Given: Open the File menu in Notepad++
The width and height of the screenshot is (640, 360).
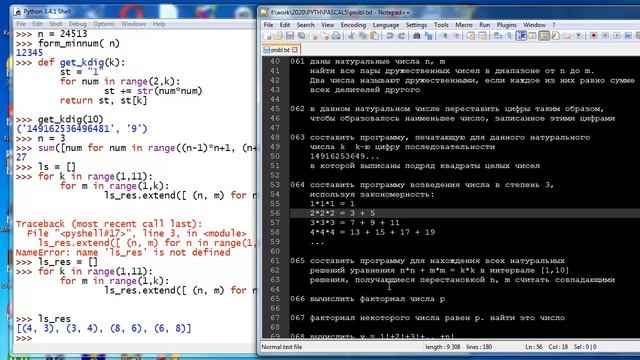Looking at the screenshot, I should (x=268, y=25).
